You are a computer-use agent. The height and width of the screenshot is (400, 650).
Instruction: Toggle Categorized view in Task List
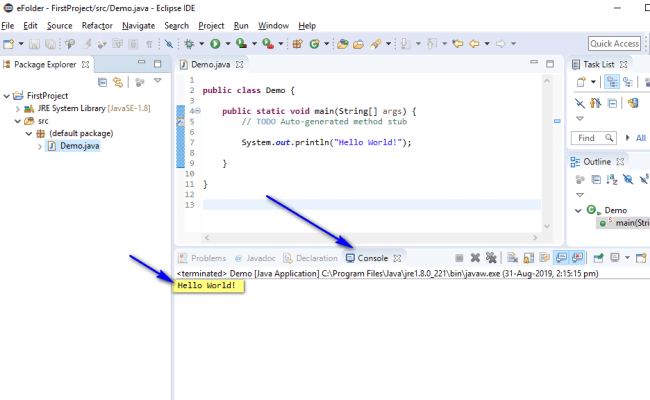point(612,82)
